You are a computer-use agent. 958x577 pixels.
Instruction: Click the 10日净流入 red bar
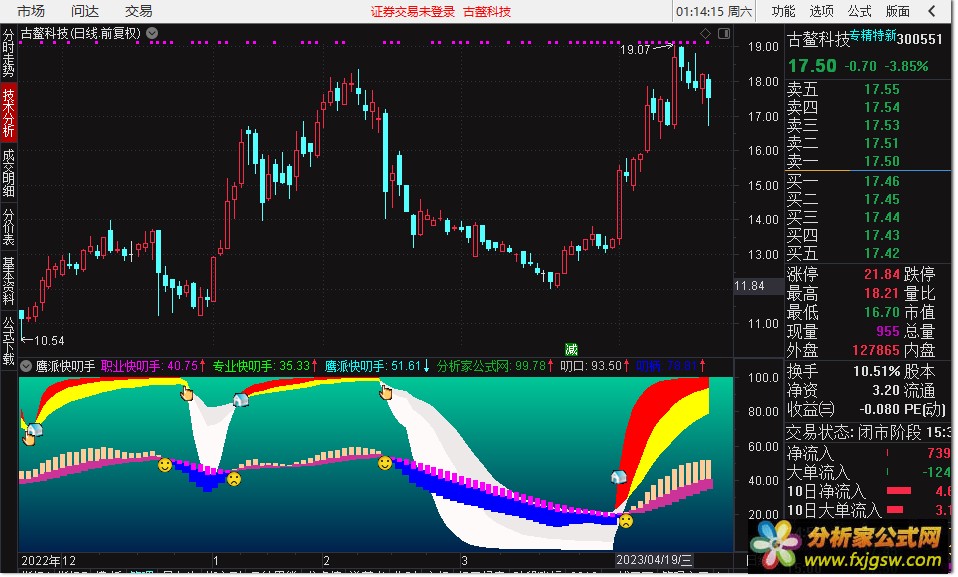point(899,491)
